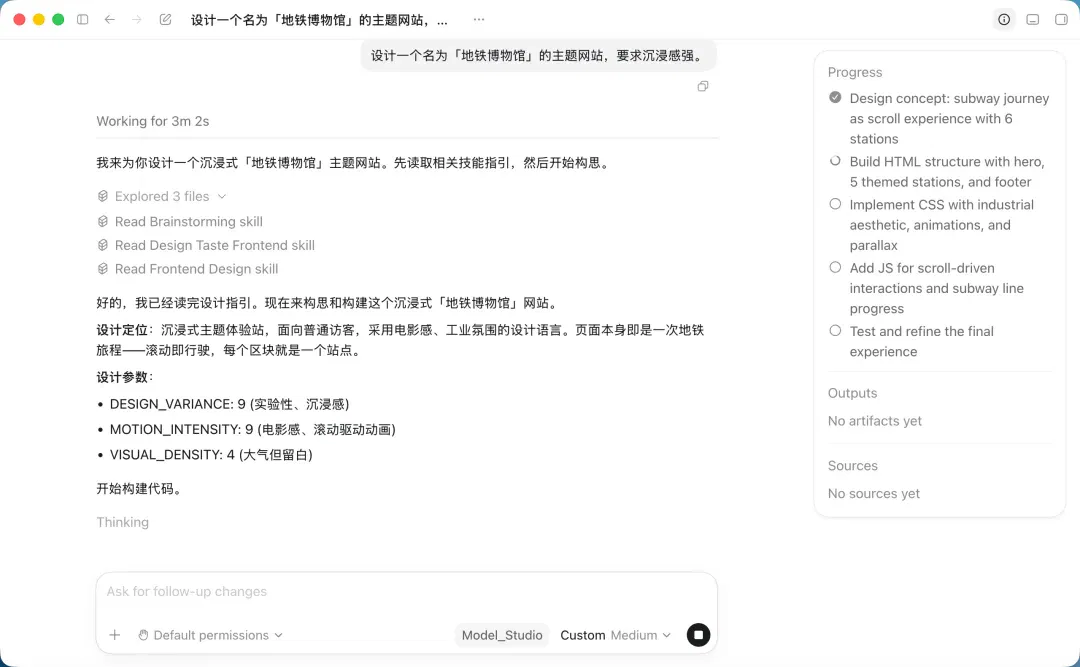
Task: Copy the user message with the copy icon
Action: tap(703, 86)
